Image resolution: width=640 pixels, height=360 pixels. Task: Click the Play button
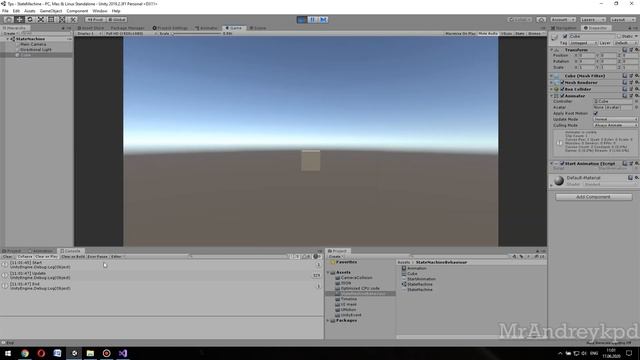302,20
